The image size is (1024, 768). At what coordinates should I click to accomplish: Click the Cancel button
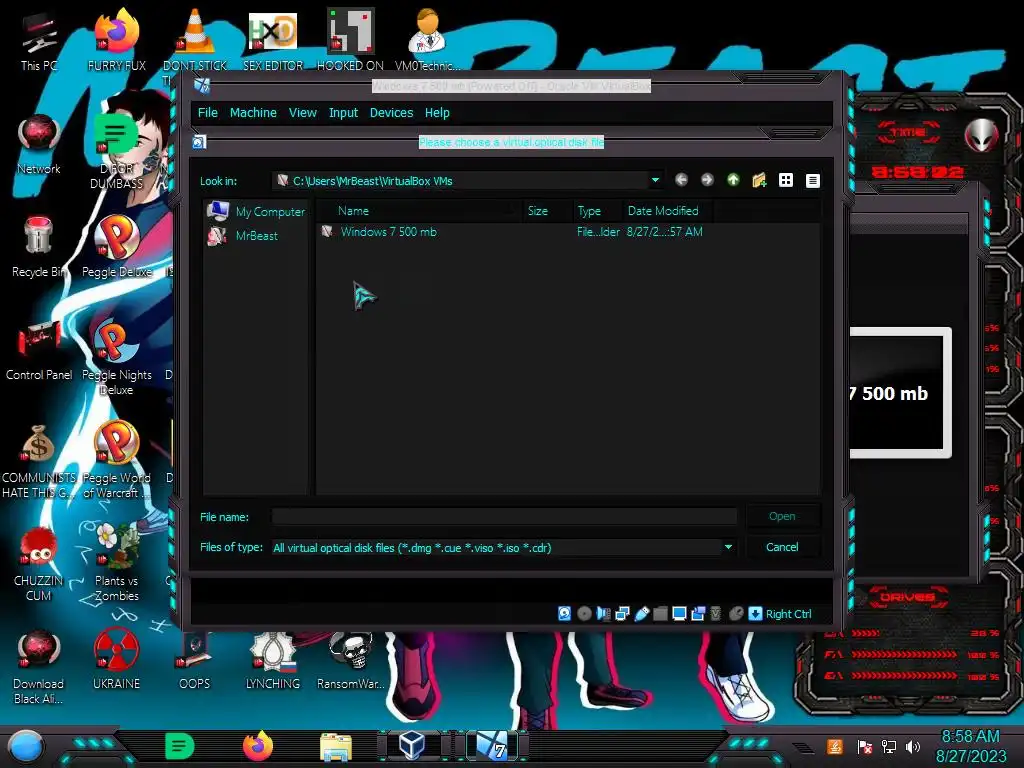782,547
